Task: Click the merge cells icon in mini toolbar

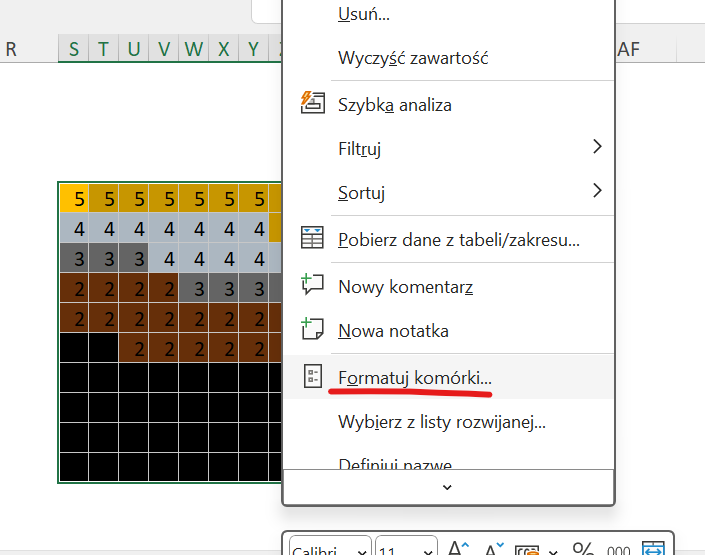Action: click(653, 548)
